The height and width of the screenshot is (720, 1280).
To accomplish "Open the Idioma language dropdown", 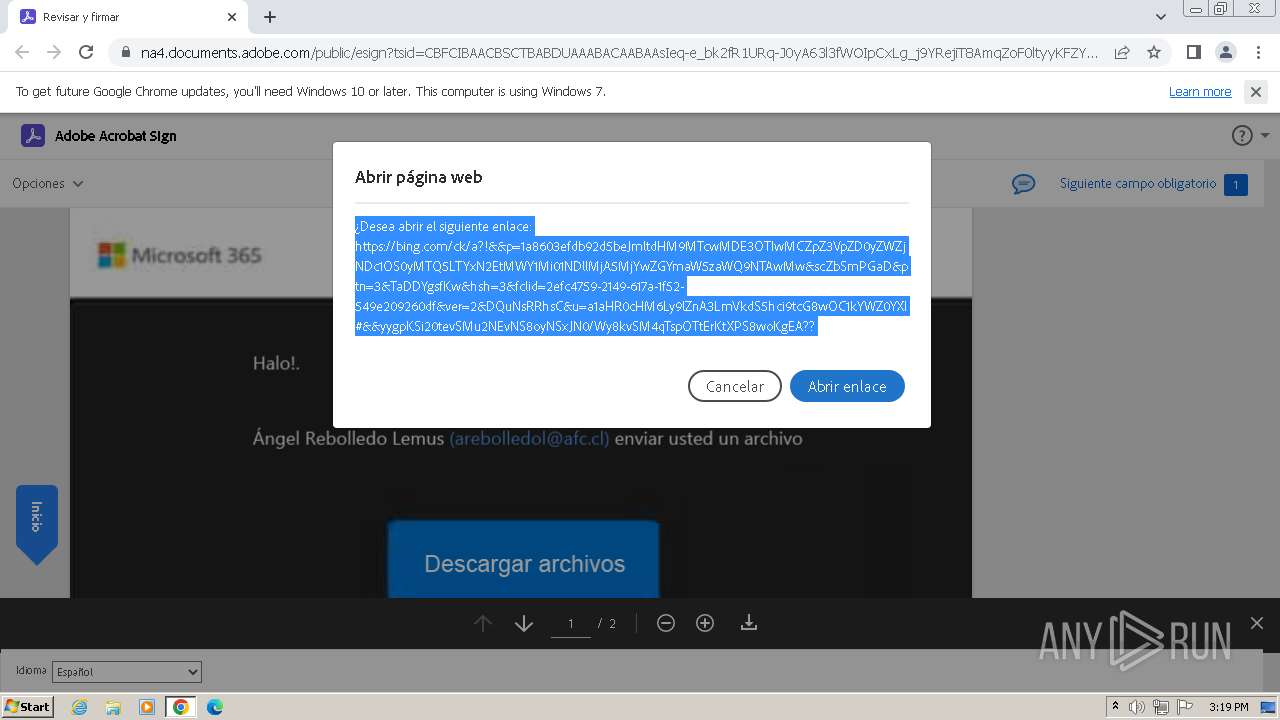I will click(127, 672).
